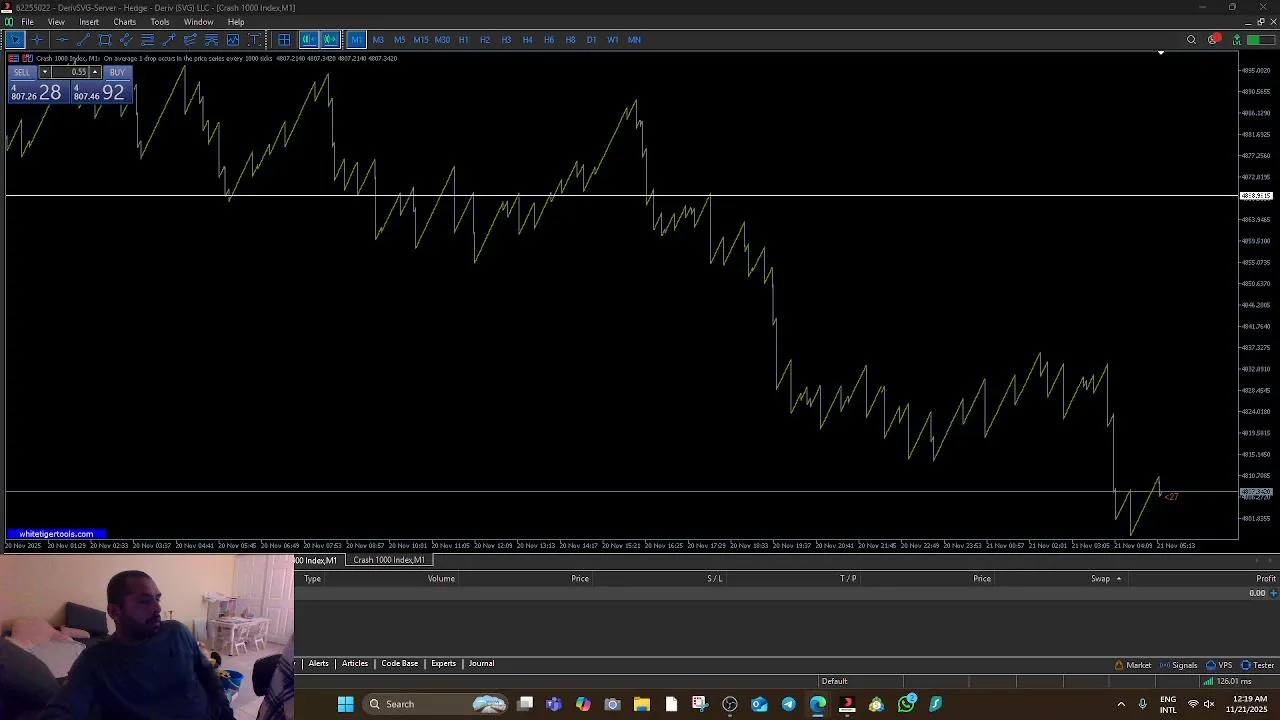Switch to the H1 timeframe
The width and height of the screenshot is (1280, 720).
pyautogui.click(x=463, y=40)
